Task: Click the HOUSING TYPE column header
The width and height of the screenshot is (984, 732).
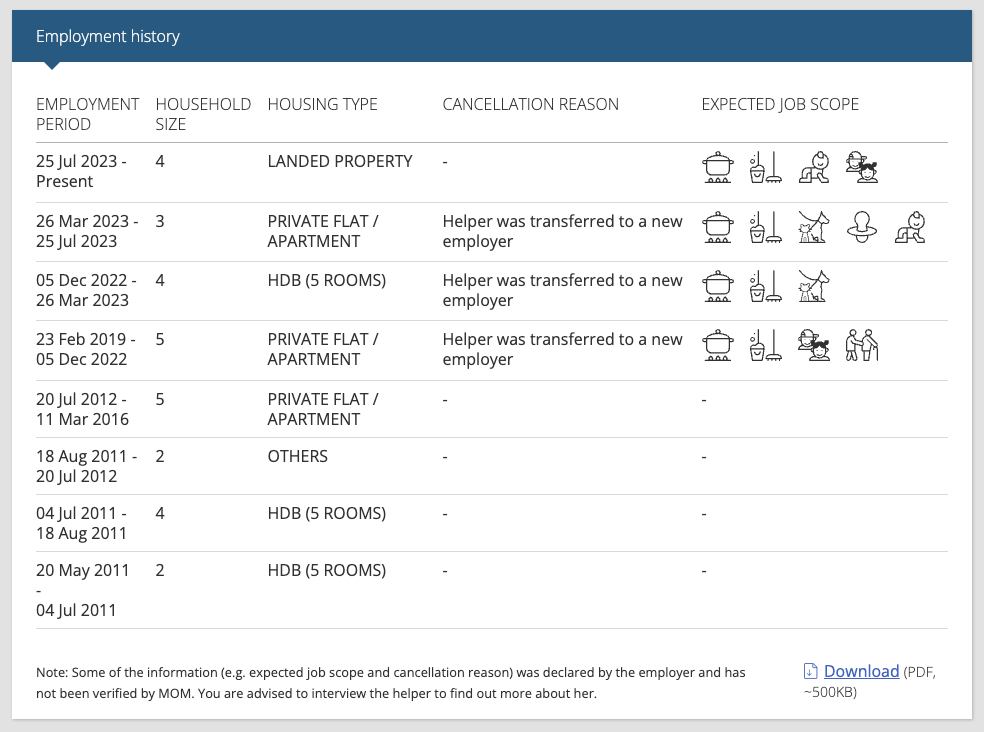Action: tap(323, 104)
